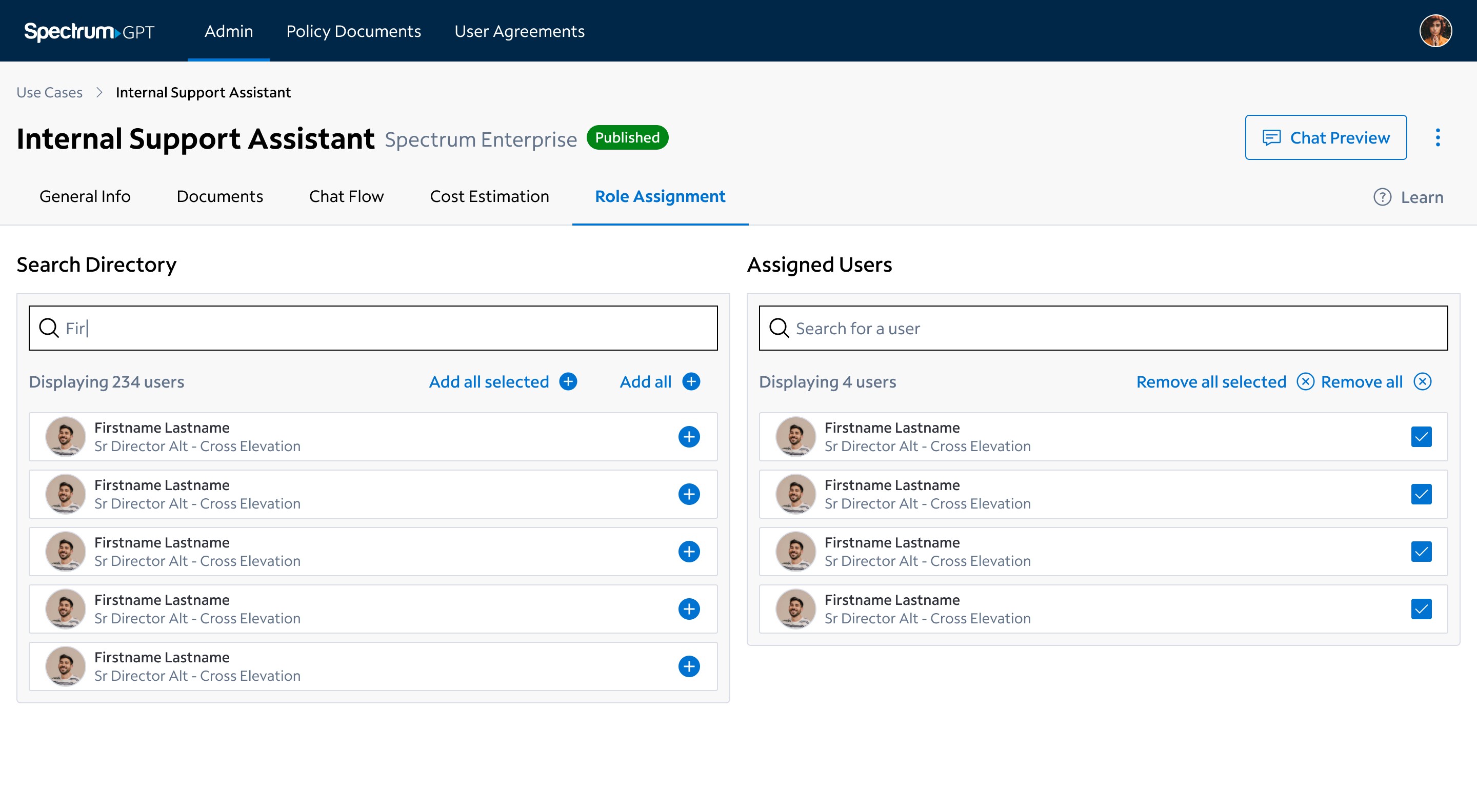
Task: Uncheck the first assigned user checkbox
Action: (1421, 437)
